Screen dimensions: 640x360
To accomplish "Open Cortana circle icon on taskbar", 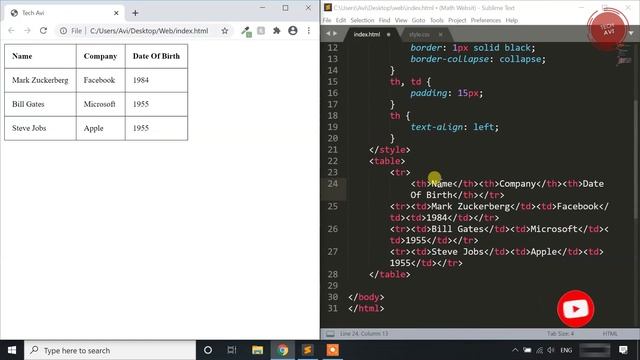I will pyautogui.click(x=208, y=350).
